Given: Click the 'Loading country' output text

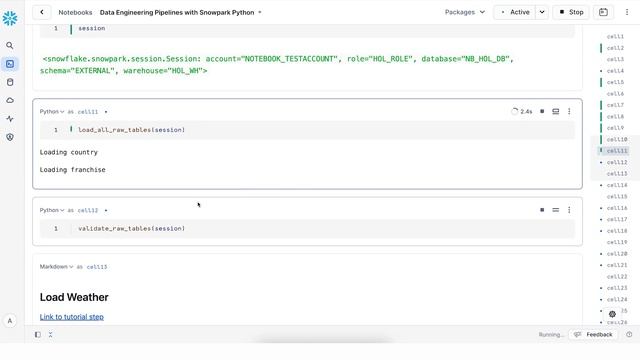Looking at the screenshot, I should (69, 152).
